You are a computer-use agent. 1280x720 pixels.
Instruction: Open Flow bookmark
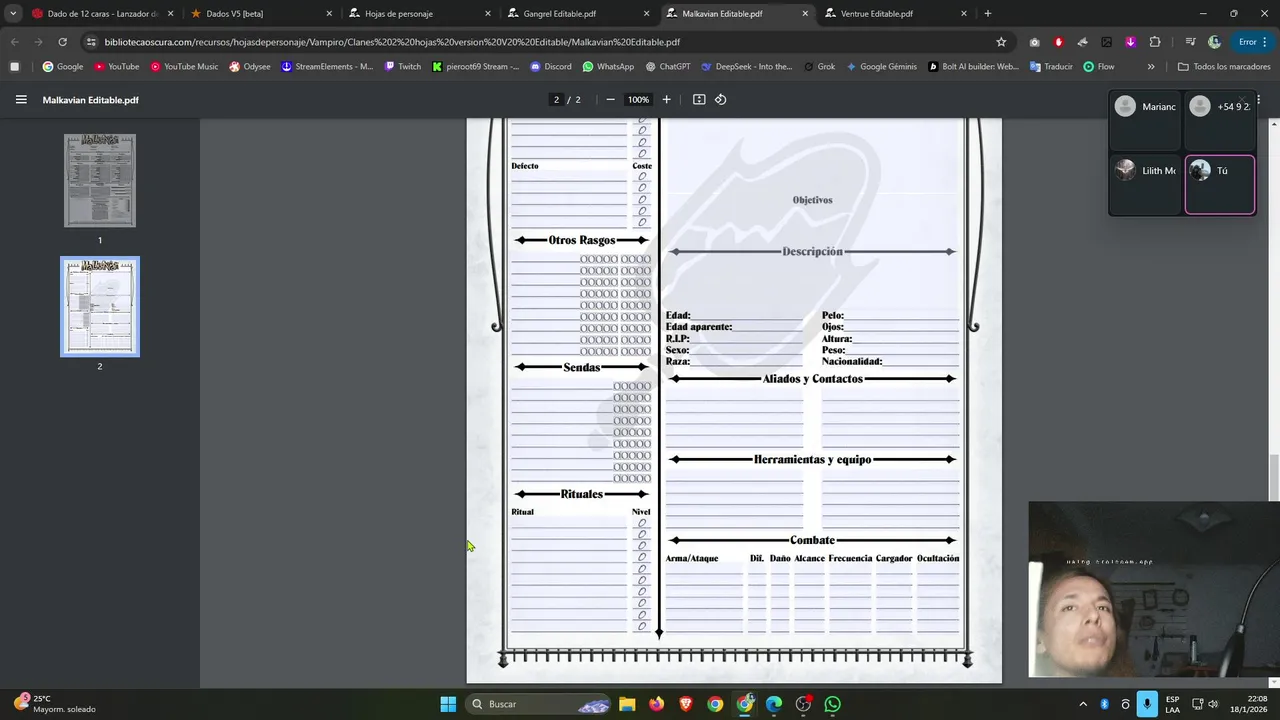[x=1099, y=67]
